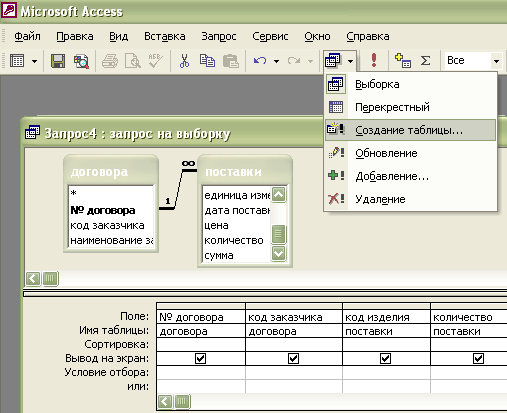Image resolution: width=507 pixels, height=413 pixels.
Task: Uncheck Вывод на экран for № договора
Action: pyautogui.click(x=200, y=359)
